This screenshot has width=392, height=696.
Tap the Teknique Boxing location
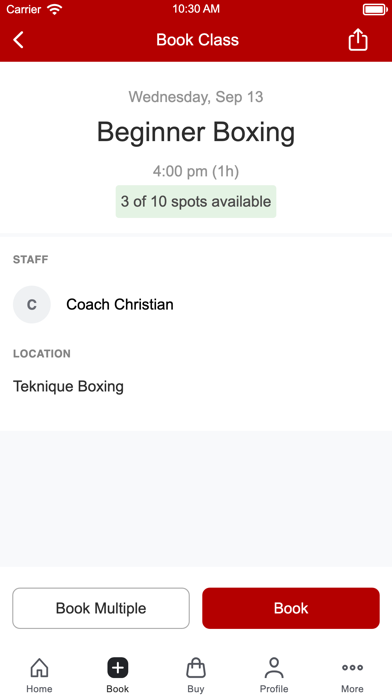click(68, 387)
